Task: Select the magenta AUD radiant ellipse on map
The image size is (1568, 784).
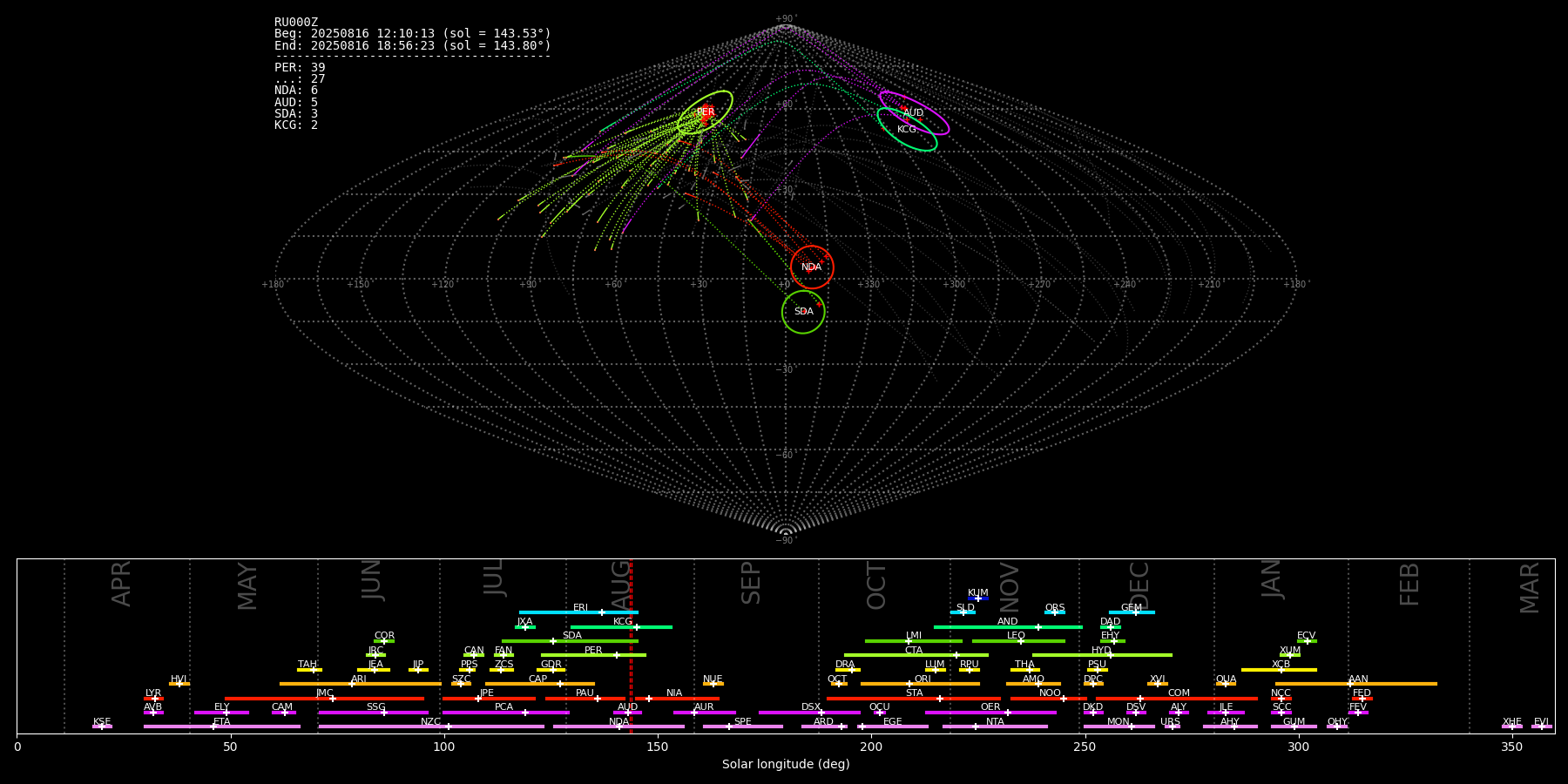Action: point(914,113)
